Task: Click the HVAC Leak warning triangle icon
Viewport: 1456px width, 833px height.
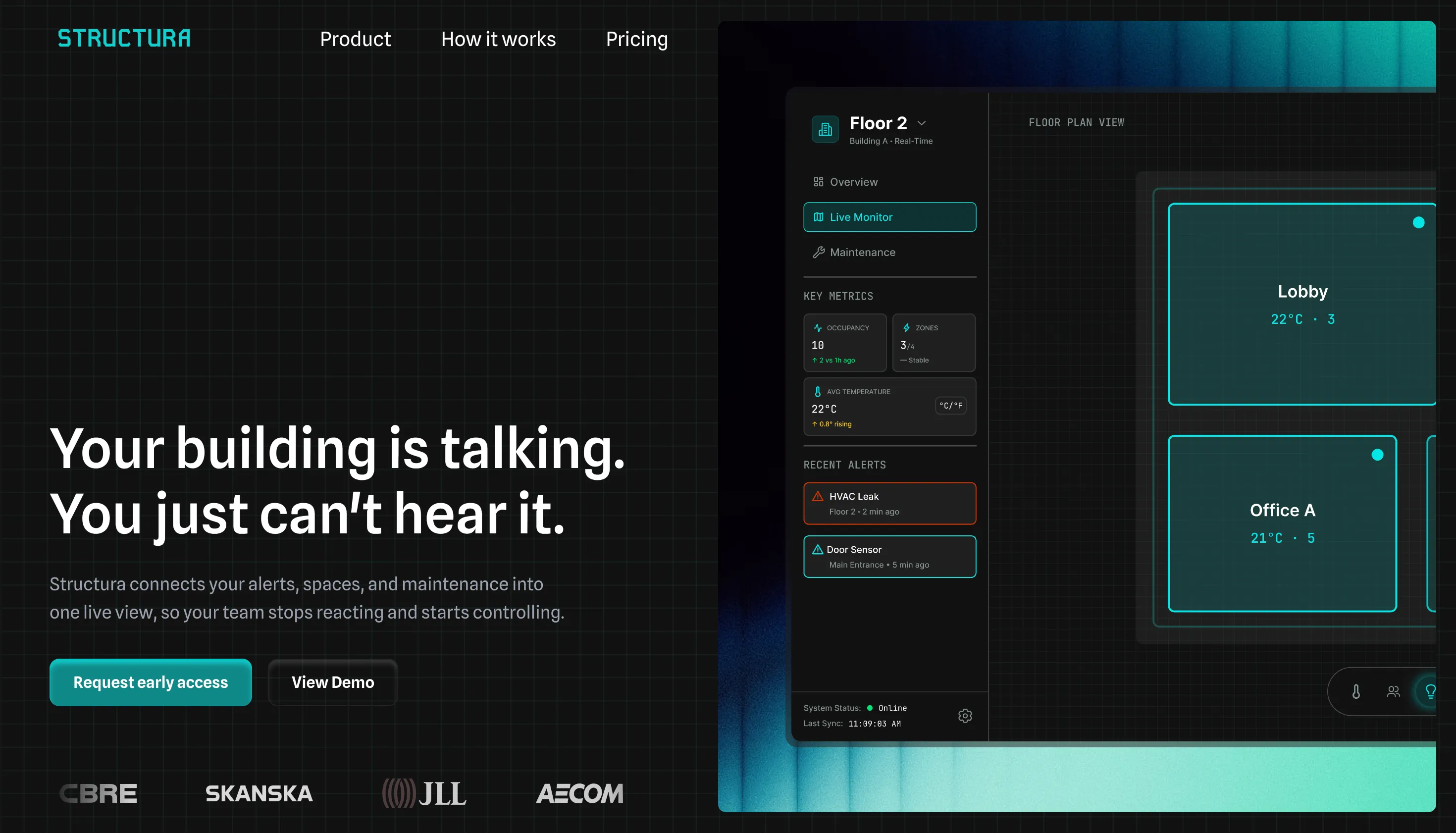Action: click(818, 496)
